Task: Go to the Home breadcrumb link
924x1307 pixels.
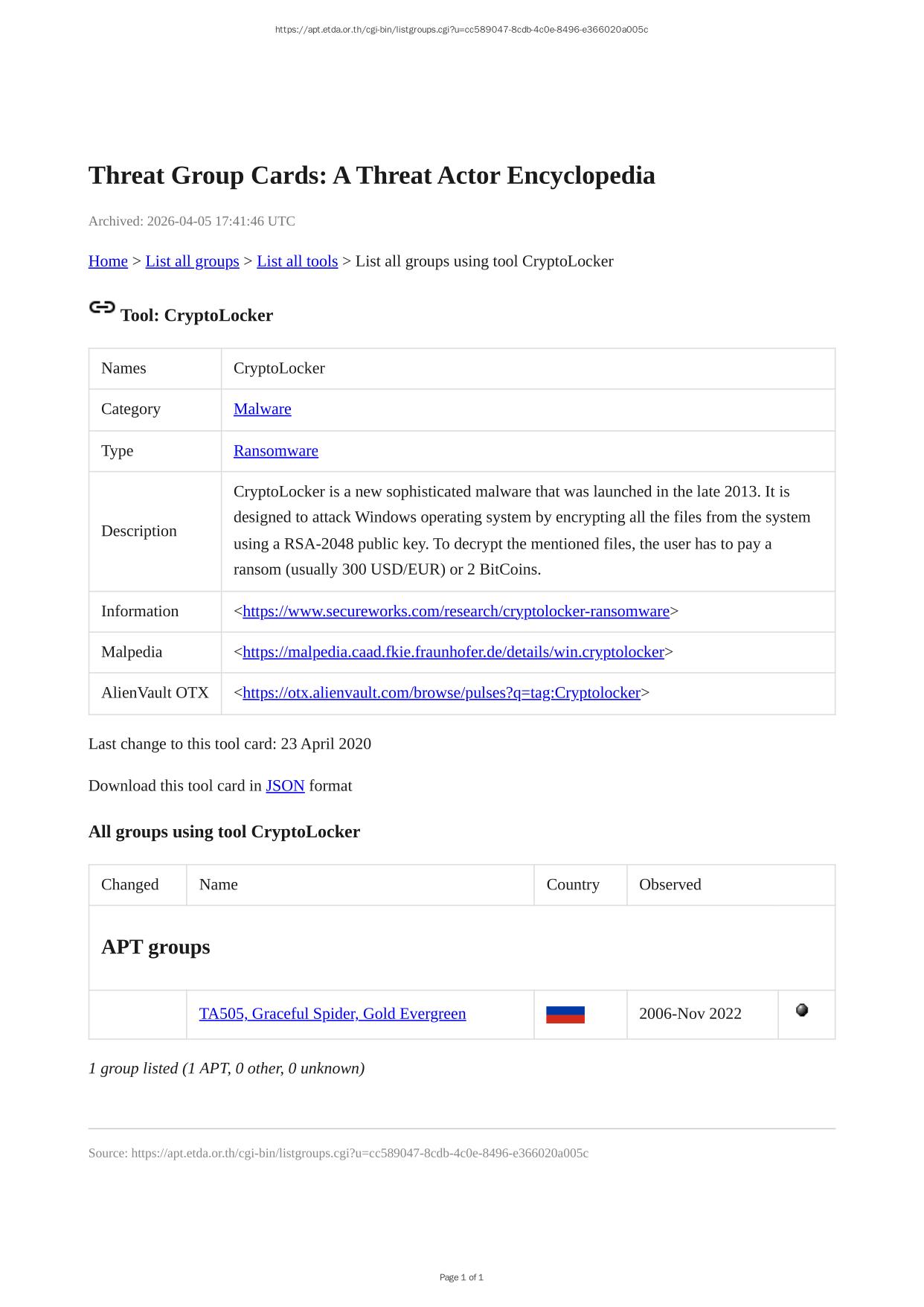Action: pyautogui.click(x=108, y=261)
